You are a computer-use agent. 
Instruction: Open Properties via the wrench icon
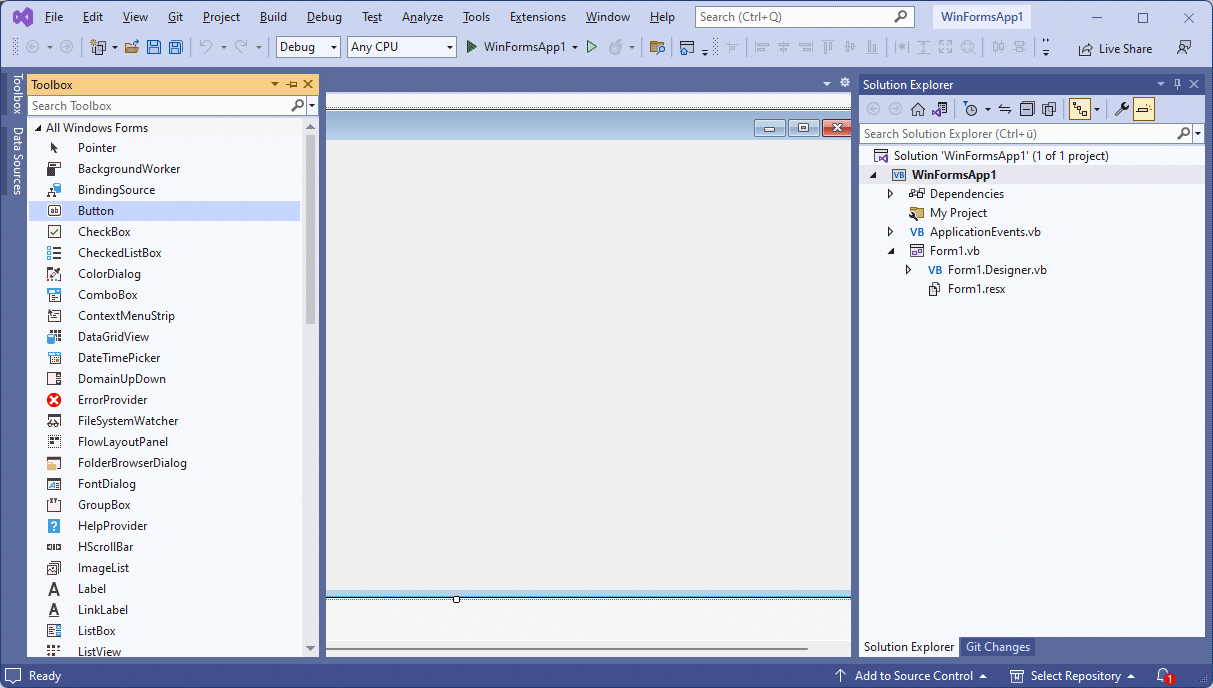1122,109
